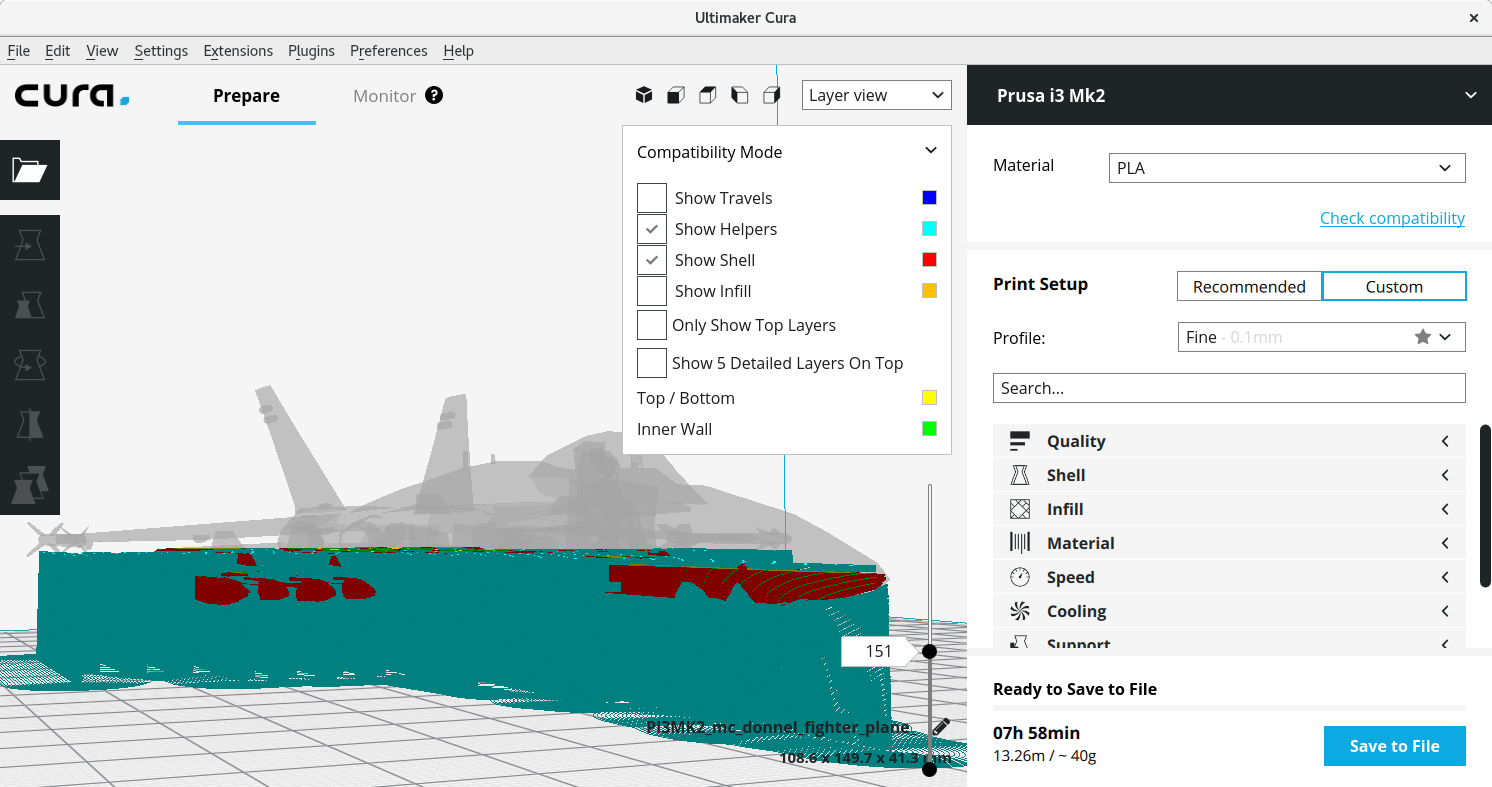Click the Shell category icon
The height and width of the screenshot is (787, 1492).
1020,475
